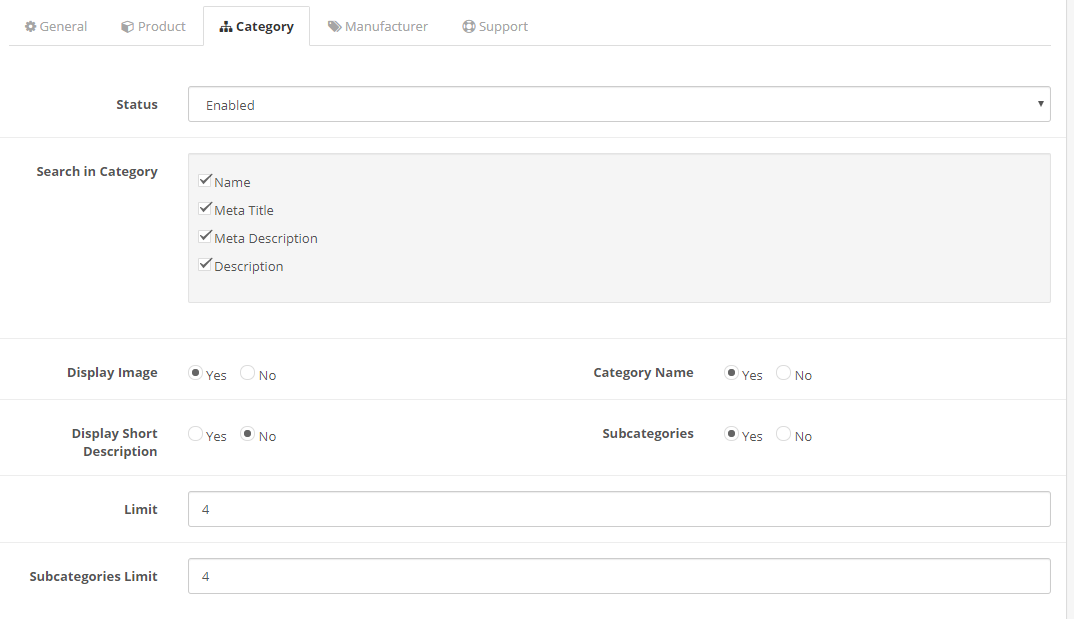
Task: Choose No for Subcategories
Action: point(783,434)
